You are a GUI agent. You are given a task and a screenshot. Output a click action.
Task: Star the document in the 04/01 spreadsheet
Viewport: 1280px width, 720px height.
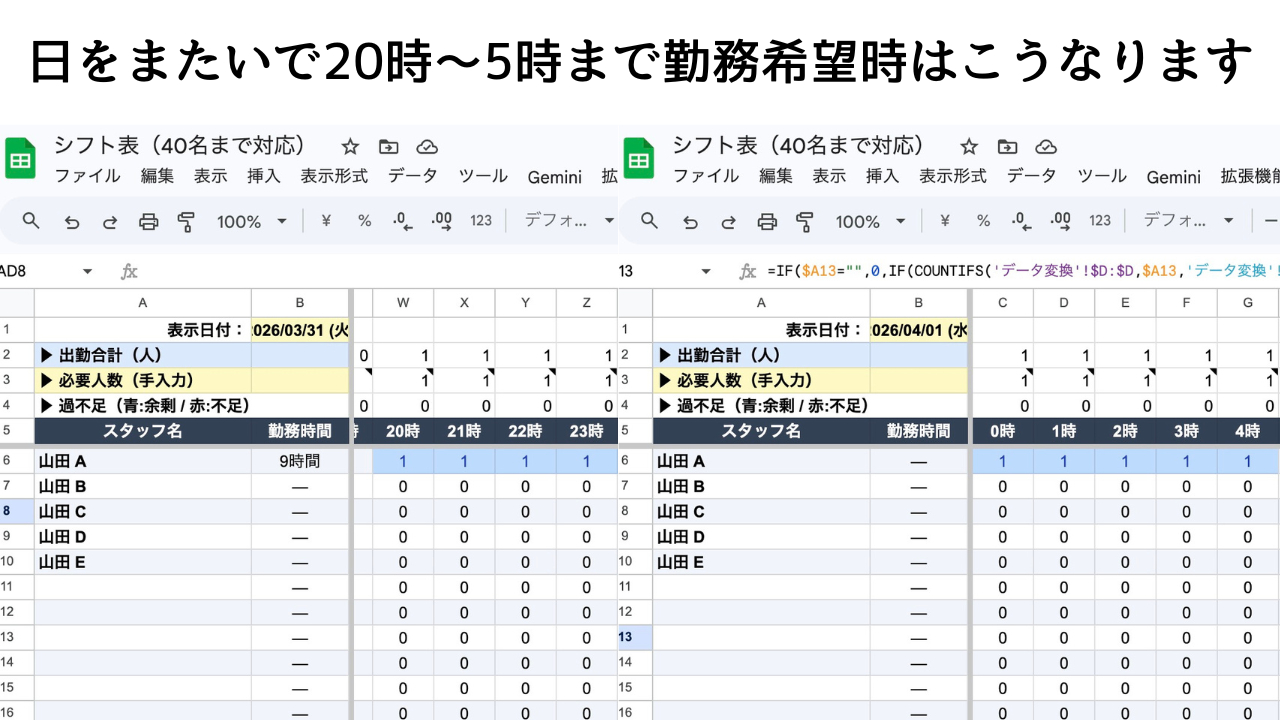coord(969,147)
